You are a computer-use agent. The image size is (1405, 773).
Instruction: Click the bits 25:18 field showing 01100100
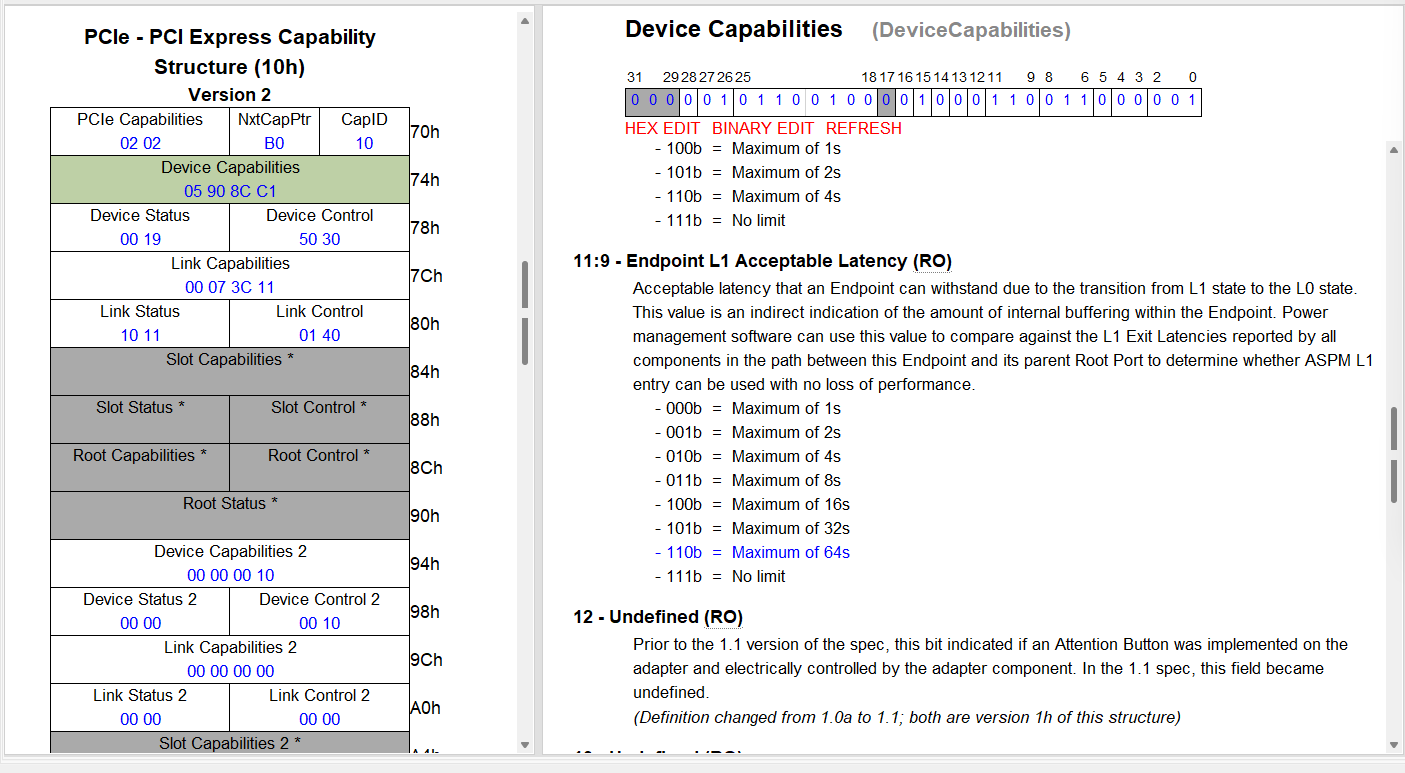(x=805, y=101)
